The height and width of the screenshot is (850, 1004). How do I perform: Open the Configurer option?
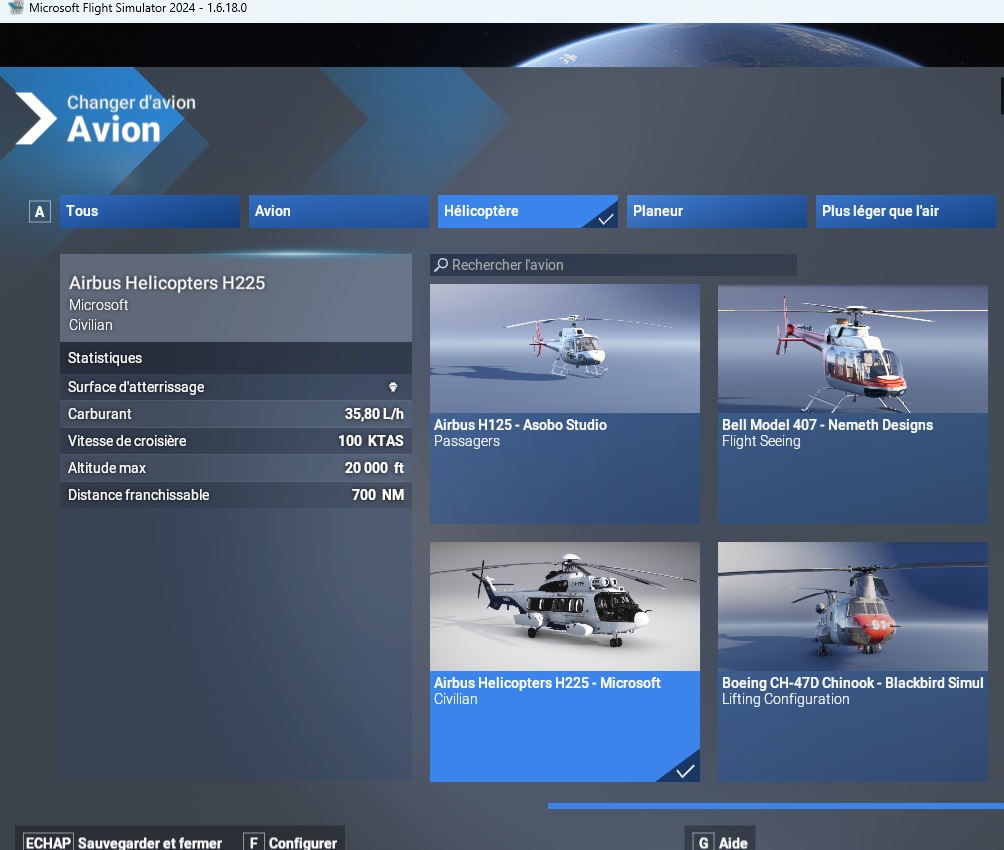click(302, 842)
